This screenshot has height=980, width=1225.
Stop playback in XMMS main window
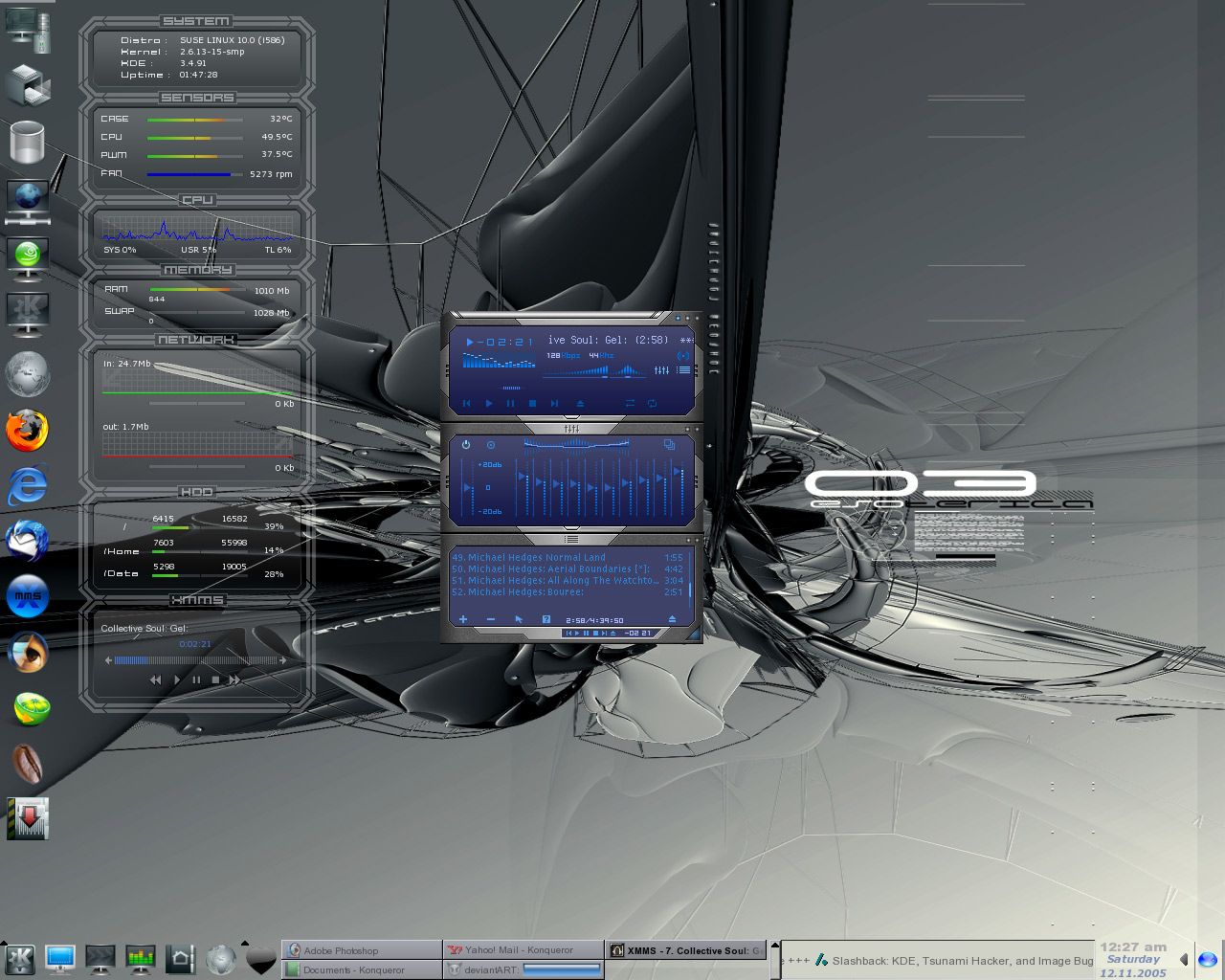(533, 404)
